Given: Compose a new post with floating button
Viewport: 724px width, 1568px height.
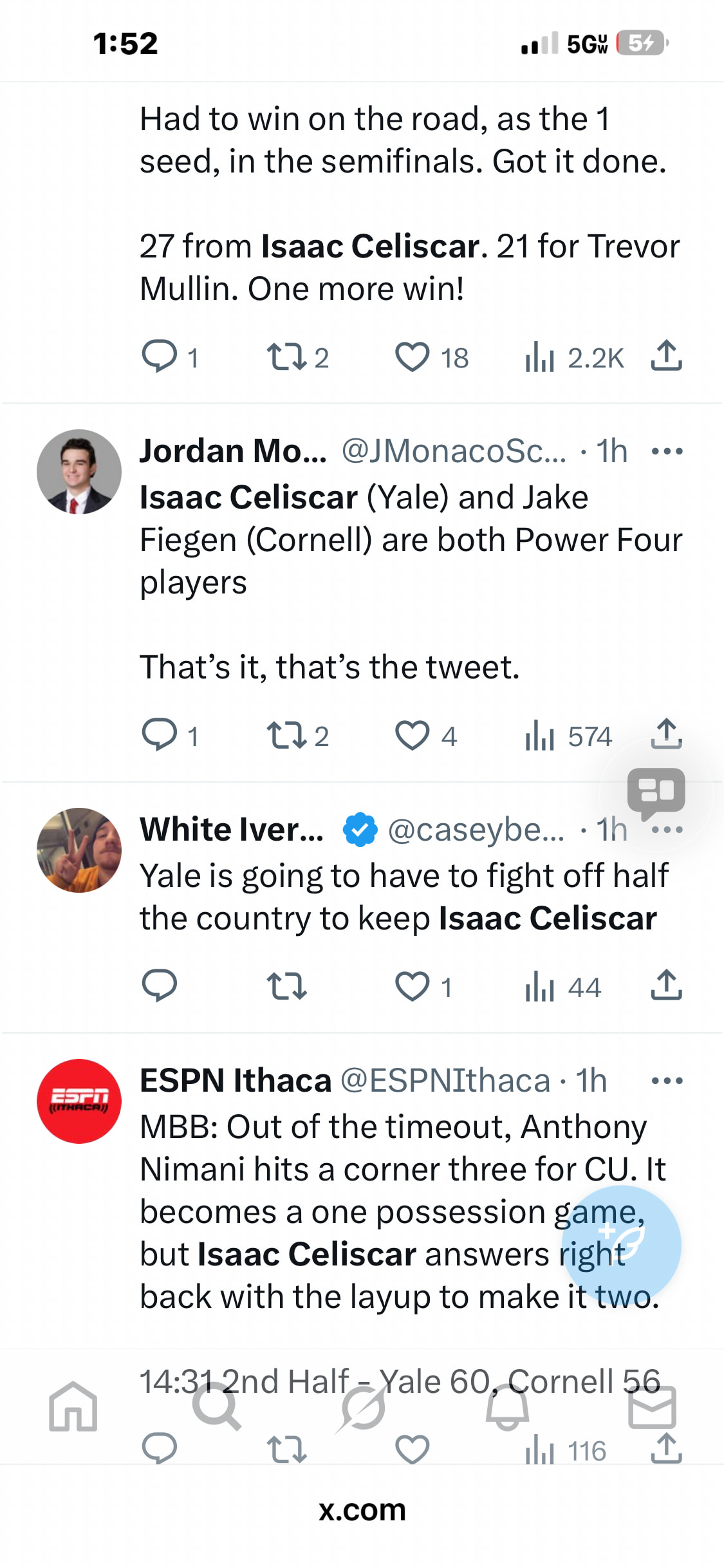Looking at the screenshot, I should point(621,1246).
